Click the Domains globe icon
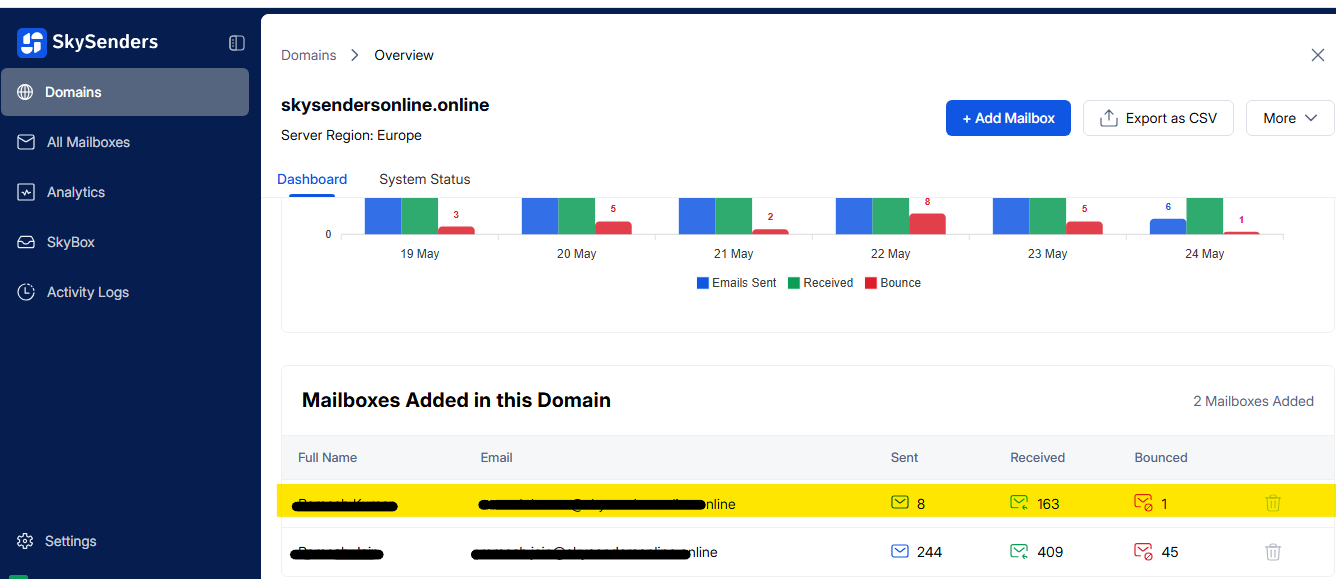This screenshot has width=1338, height=579. pyautogui.click(x=26, y=92)
